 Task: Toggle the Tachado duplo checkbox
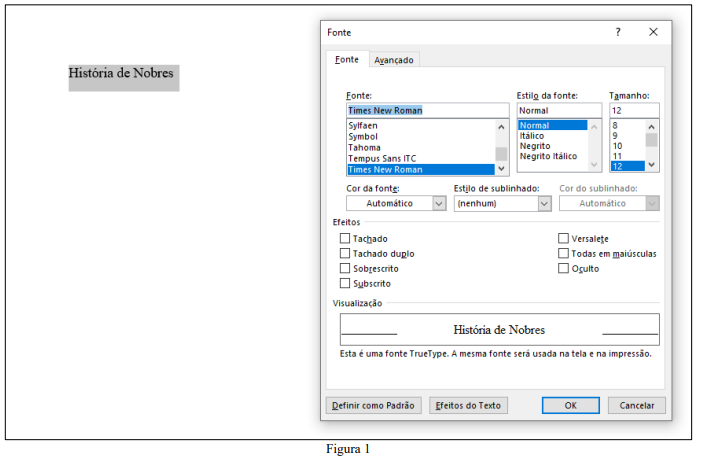(x=345, y=254)
